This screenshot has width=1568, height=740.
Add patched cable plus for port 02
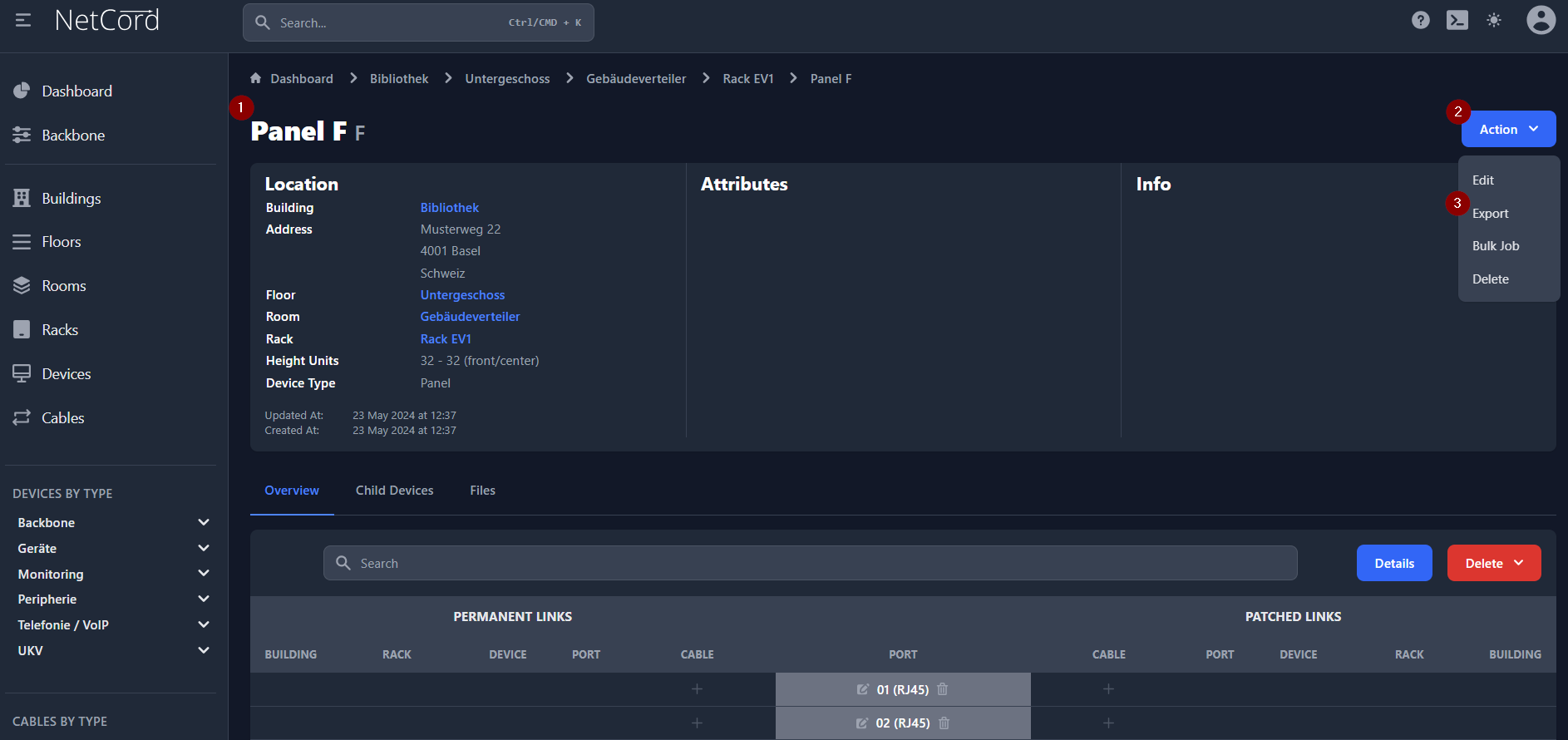pos(1108,723)
